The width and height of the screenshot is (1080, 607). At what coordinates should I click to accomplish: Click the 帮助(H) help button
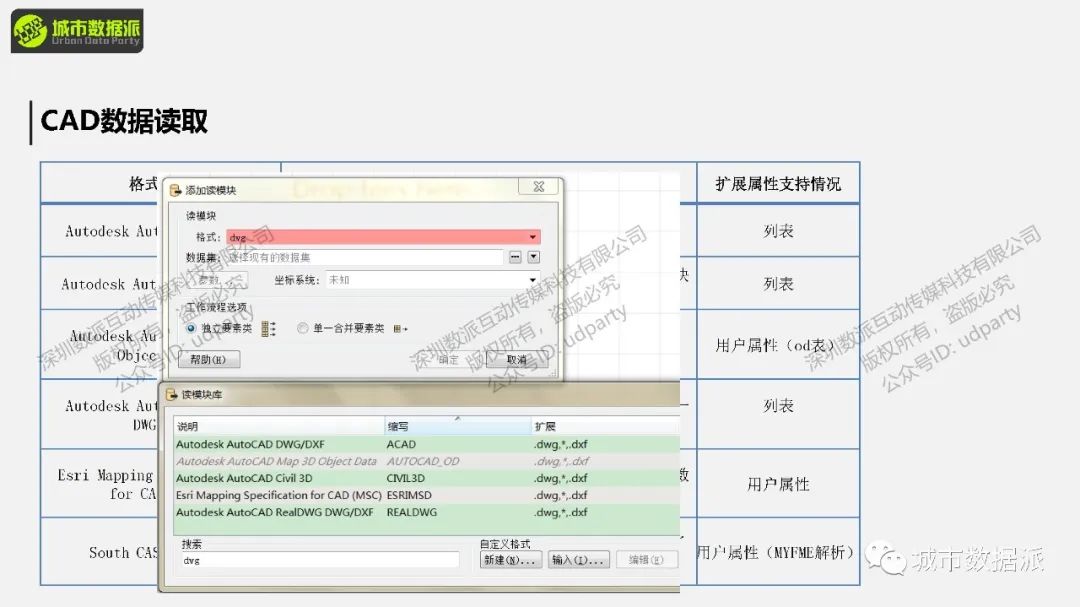[x=209, y=360]
